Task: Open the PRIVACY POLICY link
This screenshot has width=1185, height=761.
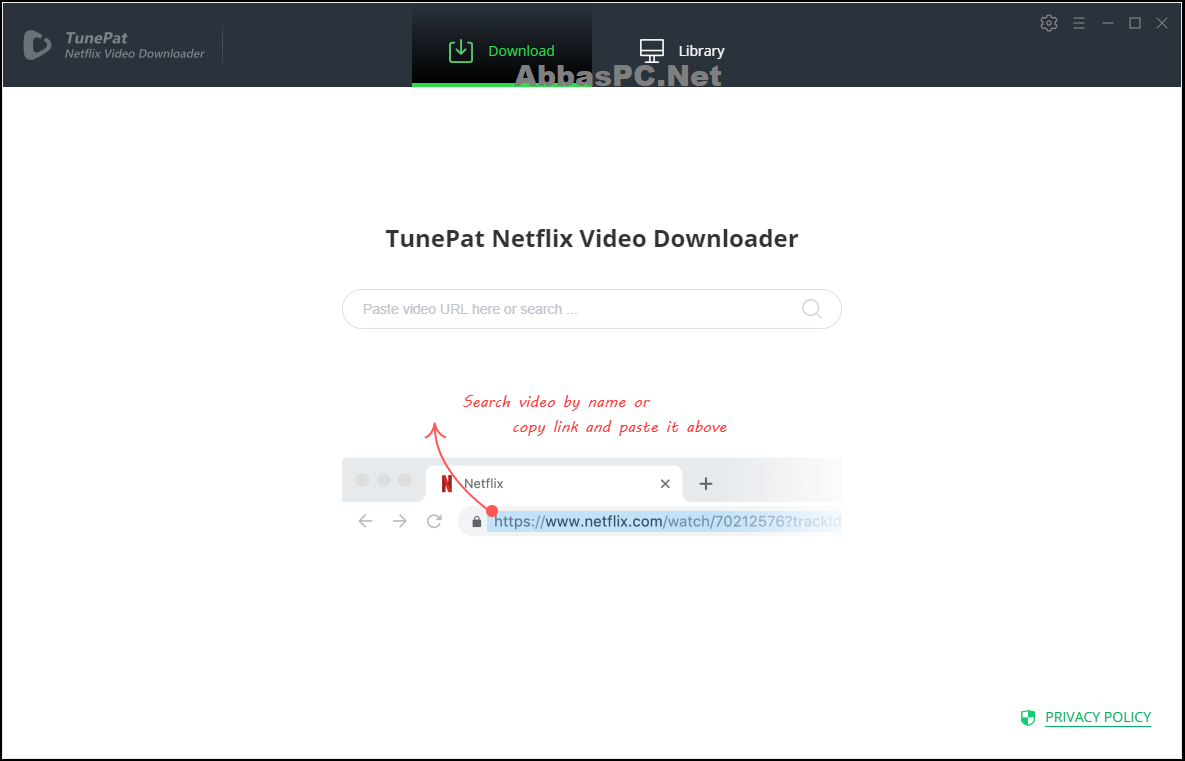Action: click(x=1098, y=717)
